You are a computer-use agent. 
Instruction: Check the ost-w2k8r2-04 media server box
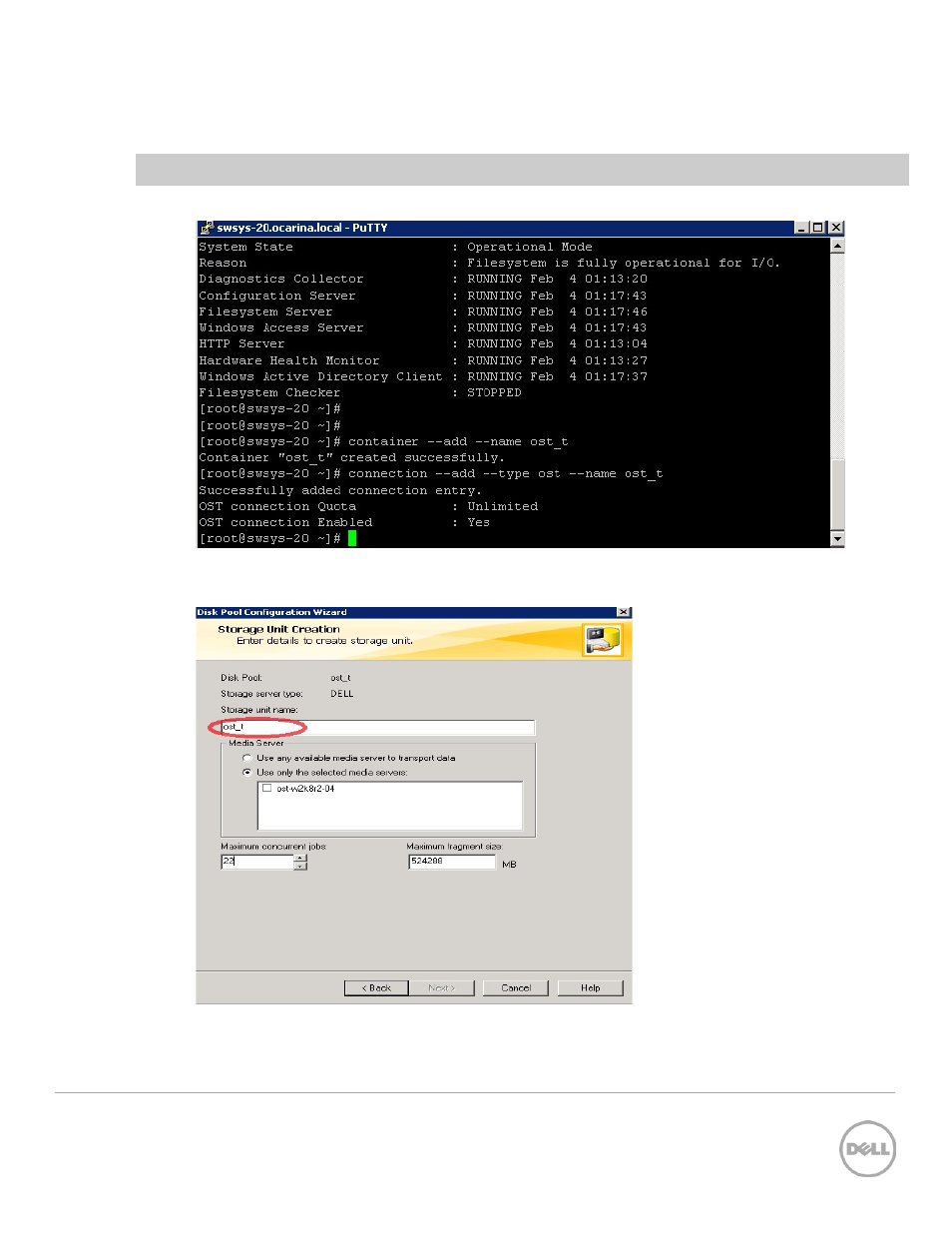click(x=267, y=788)
